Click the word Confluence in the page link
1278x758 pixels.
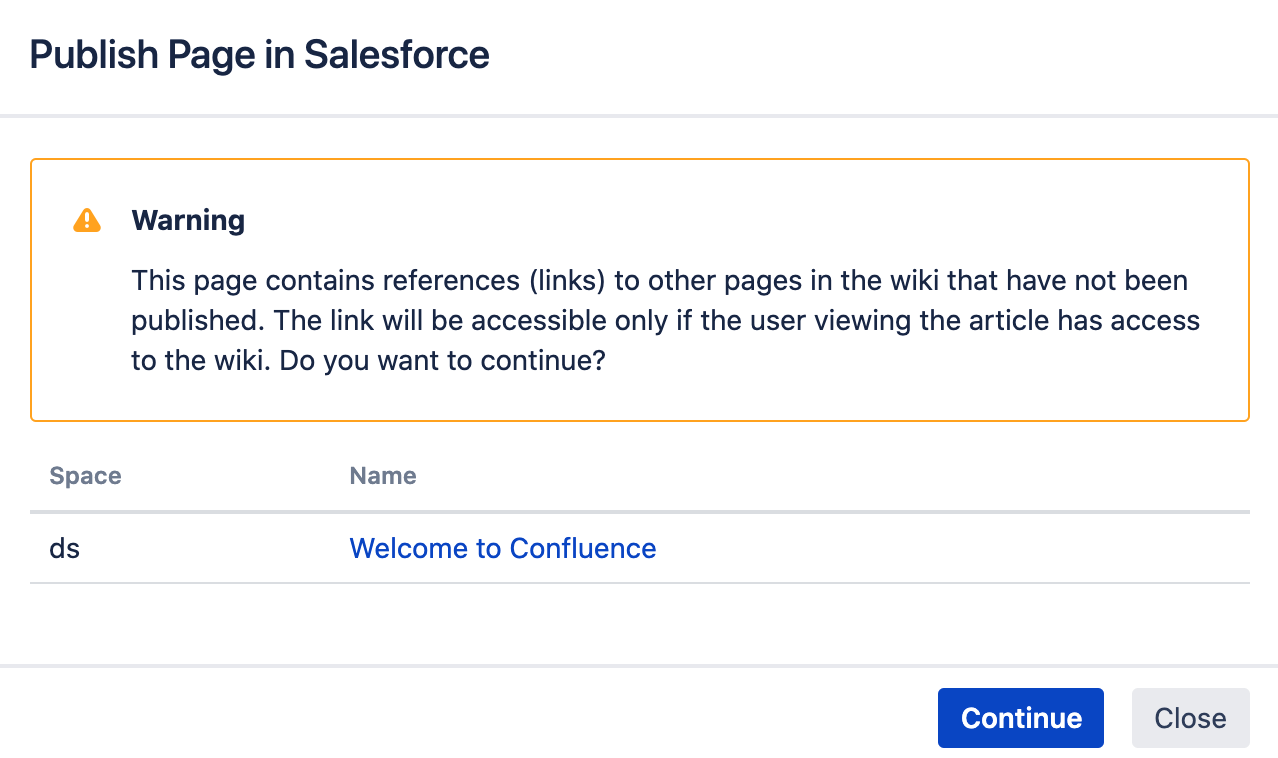click(582, 548)
